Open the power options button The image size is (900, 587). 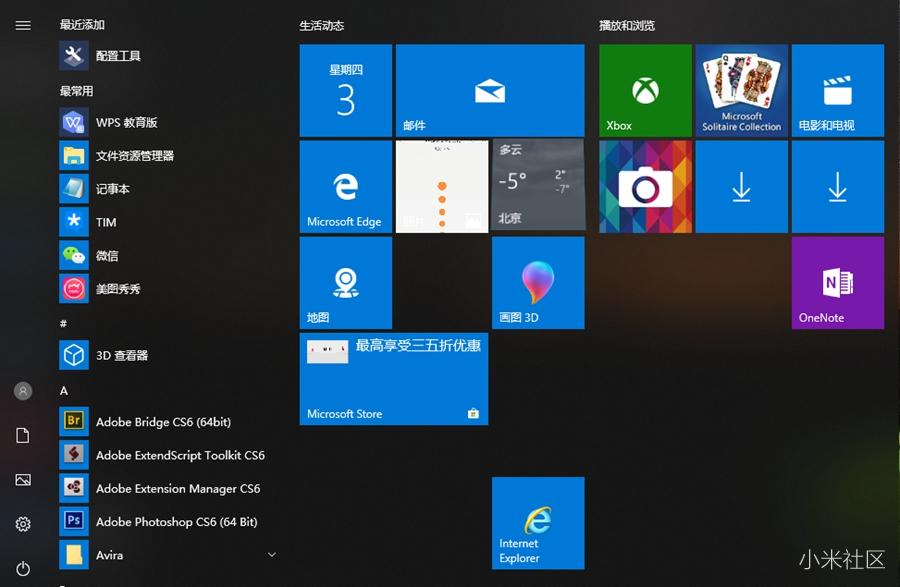click(23, 569)
